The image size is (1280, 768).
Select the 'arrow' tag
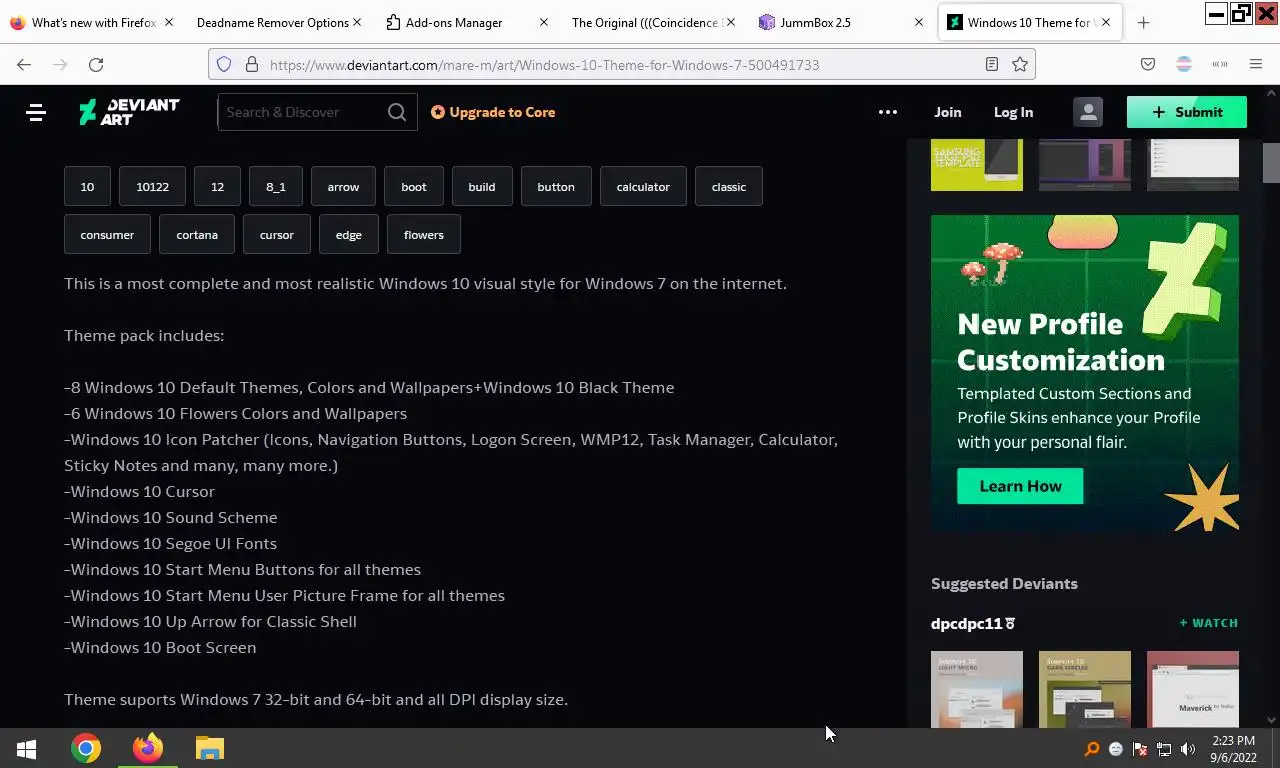[x=343, y=187]
